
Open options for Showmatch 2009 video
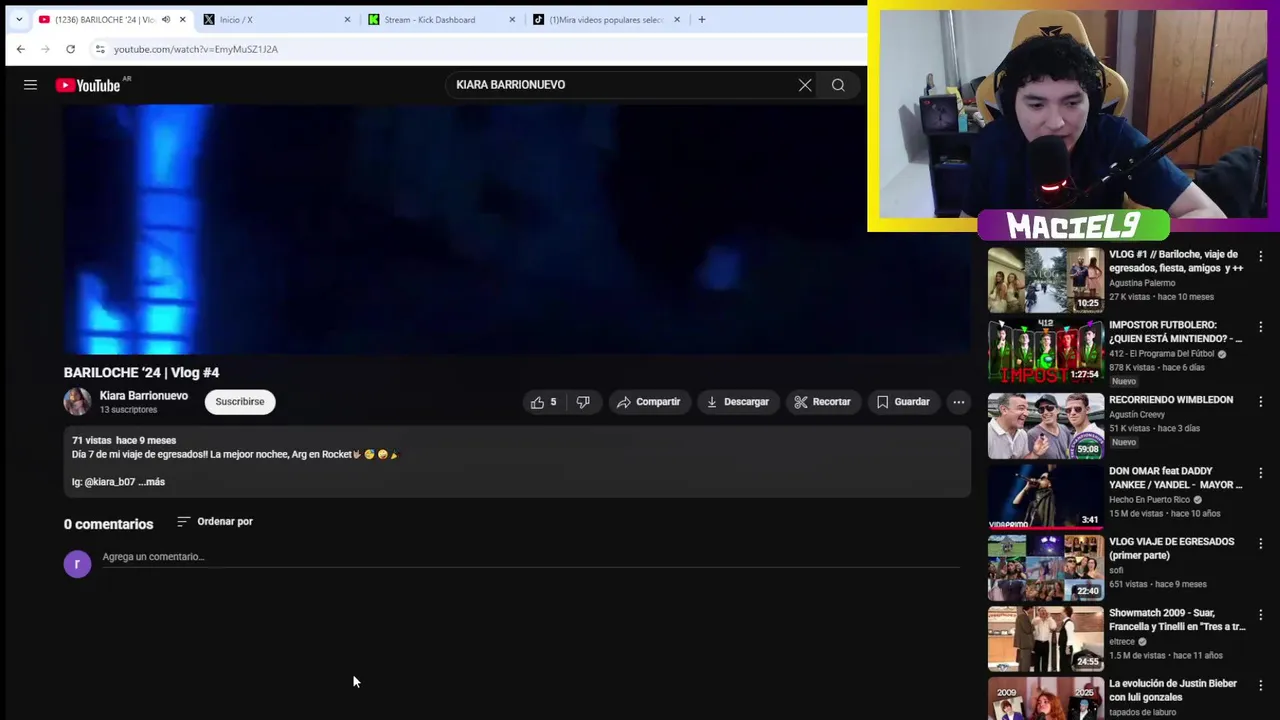(x=1260, y=614)
